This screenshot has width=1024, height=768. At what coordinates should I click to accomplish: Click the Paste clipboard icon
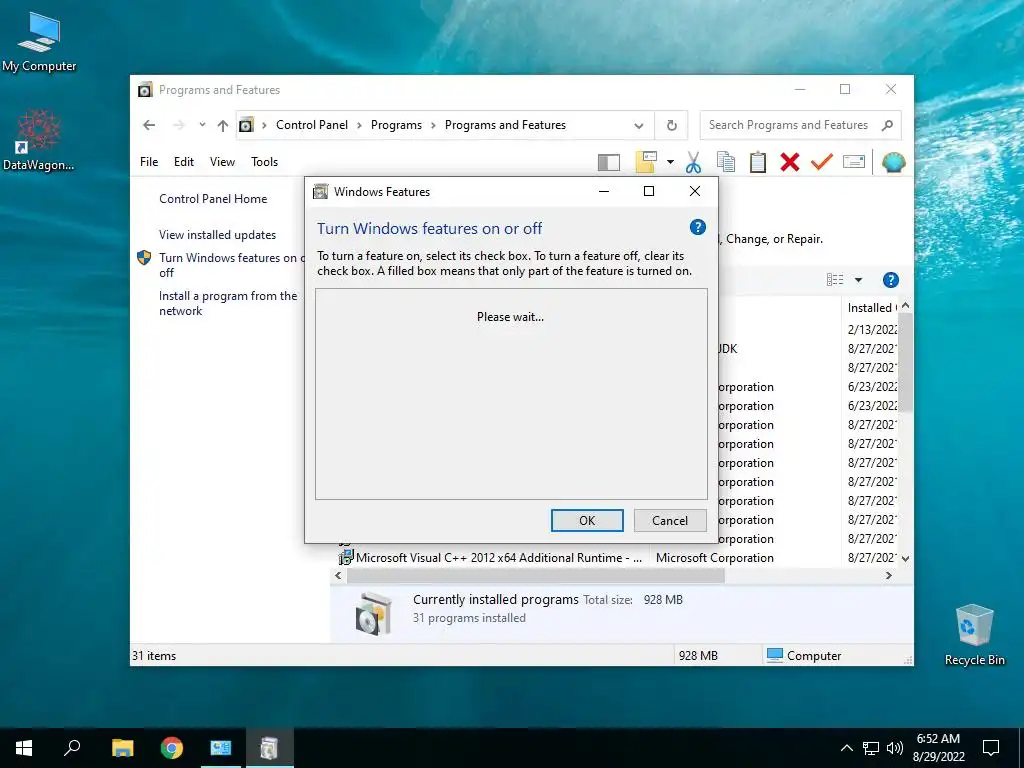point(758,162)
